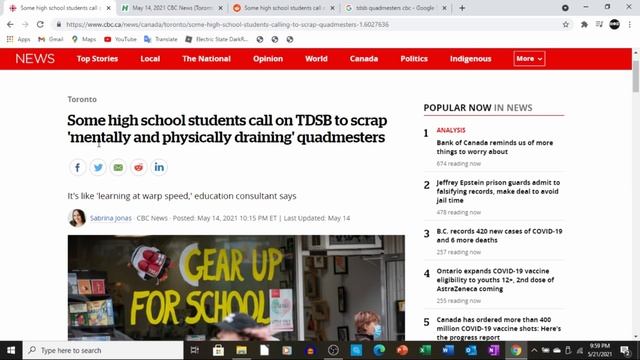
Task: Open Microsoft Store from taskbar
Action: 218,350
